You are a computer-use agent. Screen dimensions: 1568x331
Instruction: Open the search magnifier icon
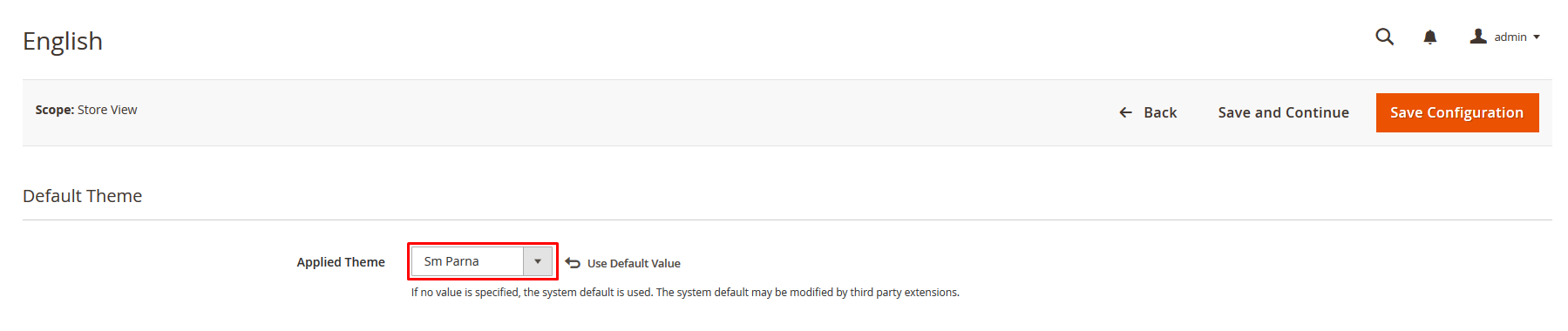[x=1384, y=37]
